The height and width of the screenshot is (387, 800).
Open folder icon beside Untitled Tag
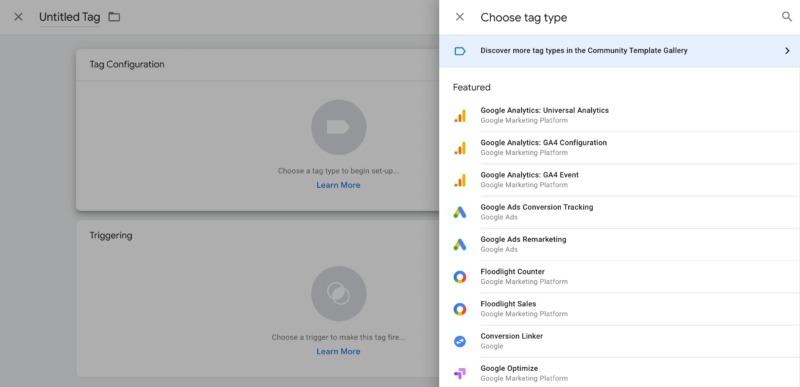114,17
